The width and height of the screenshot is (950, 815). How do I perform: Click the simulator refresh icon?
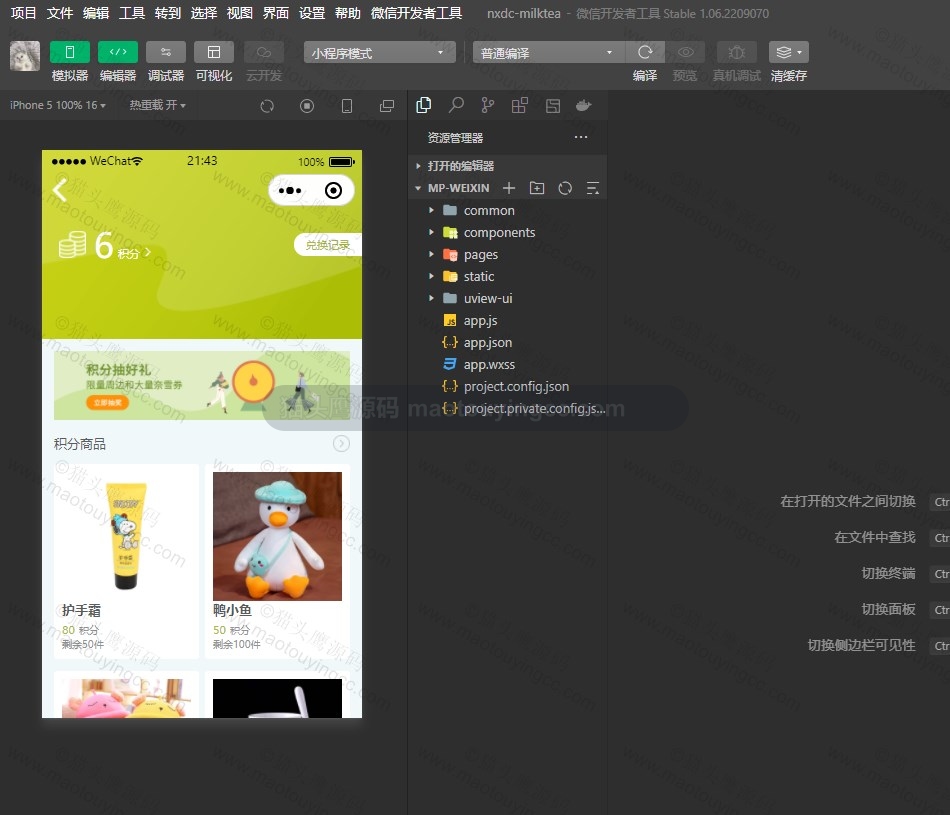click(x=267, y=107)
